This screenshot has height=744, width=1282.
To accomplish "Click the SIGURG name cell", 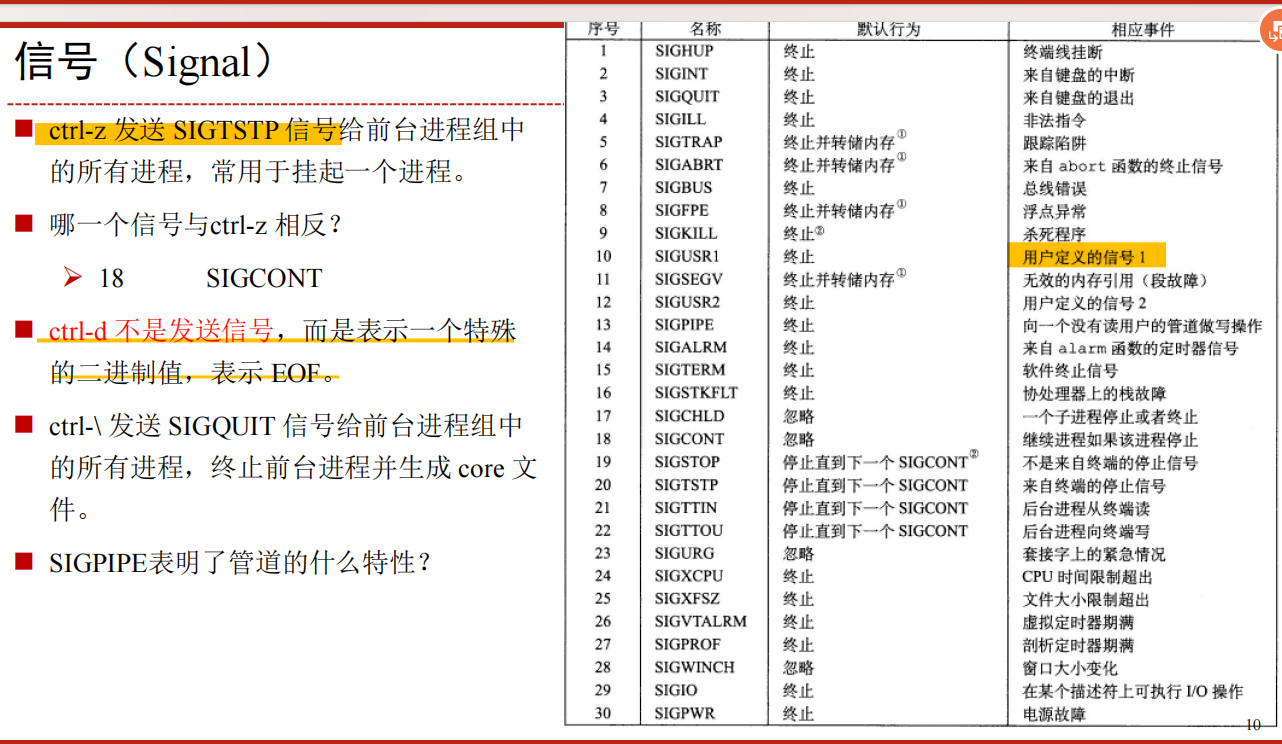I will (685, 553).
